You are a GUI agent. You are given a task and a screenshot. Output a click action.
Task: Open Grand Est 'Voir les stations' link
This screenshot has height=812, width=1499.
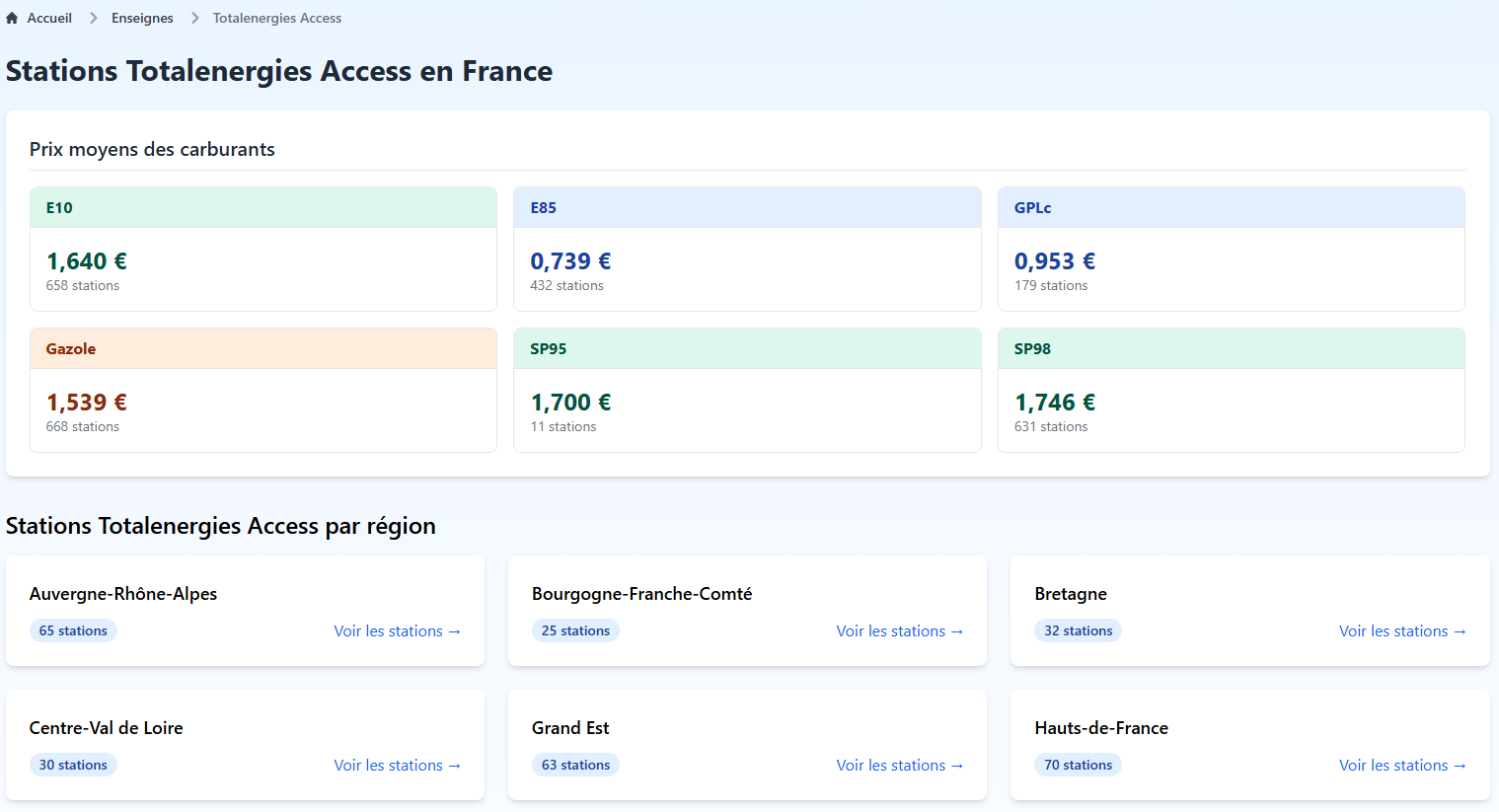(x=899, y=766)
